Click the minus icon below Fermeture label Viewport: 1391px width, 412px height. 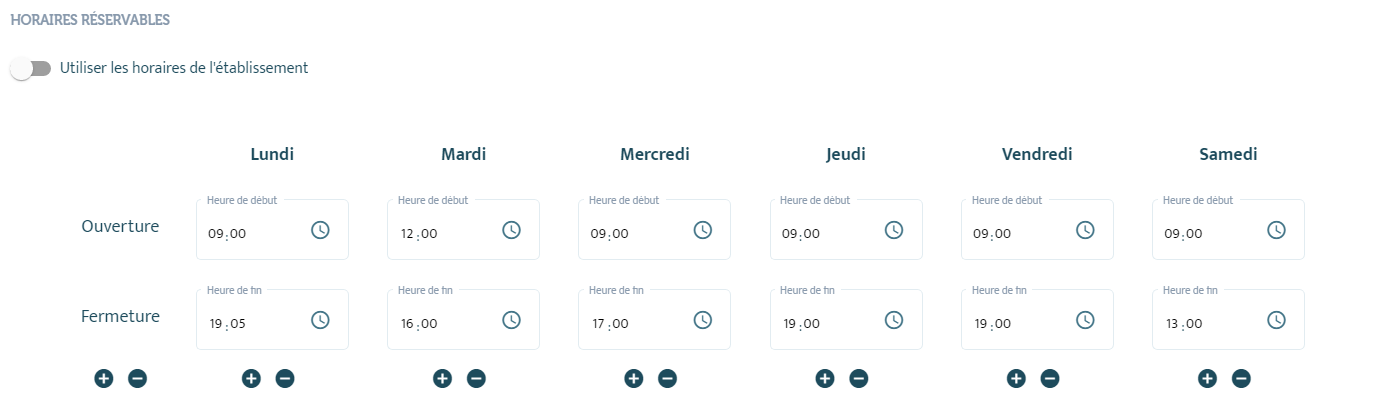pyautogui.click(x=138, y=379)
